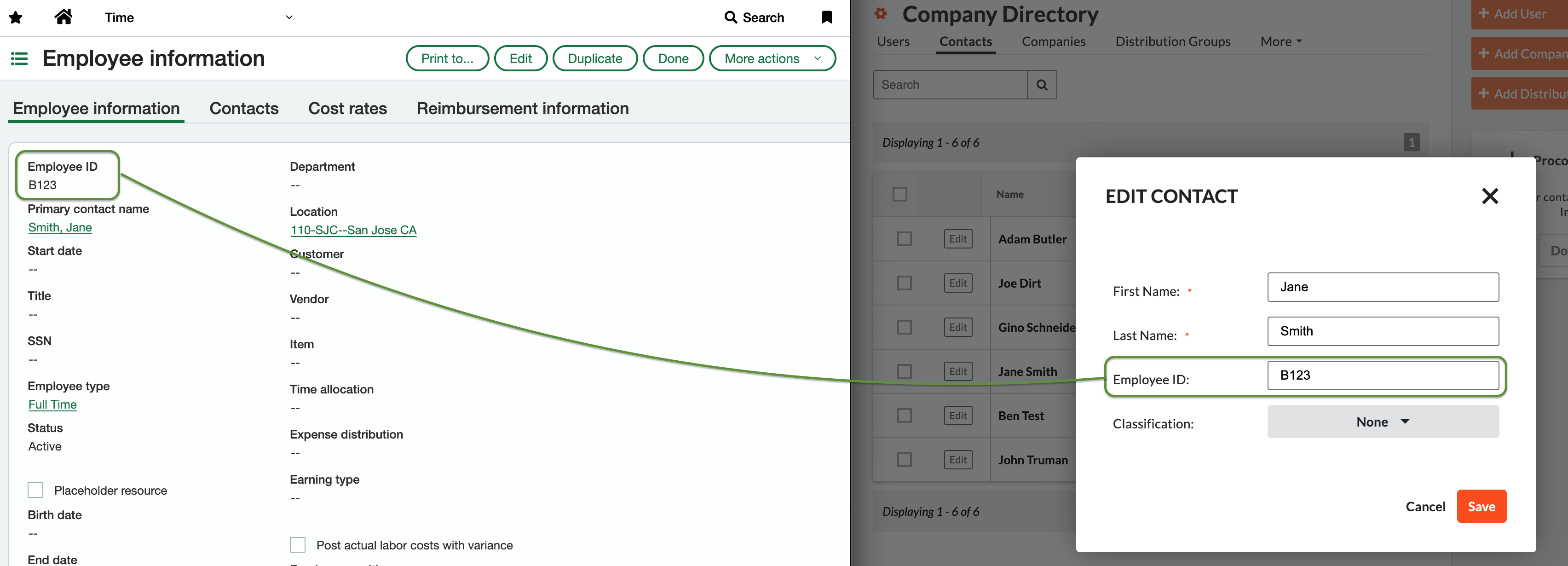Click Edit for John Truman
Viewport: 1568px width, 566px height.
pyautogui.click(x=958, y=460)
